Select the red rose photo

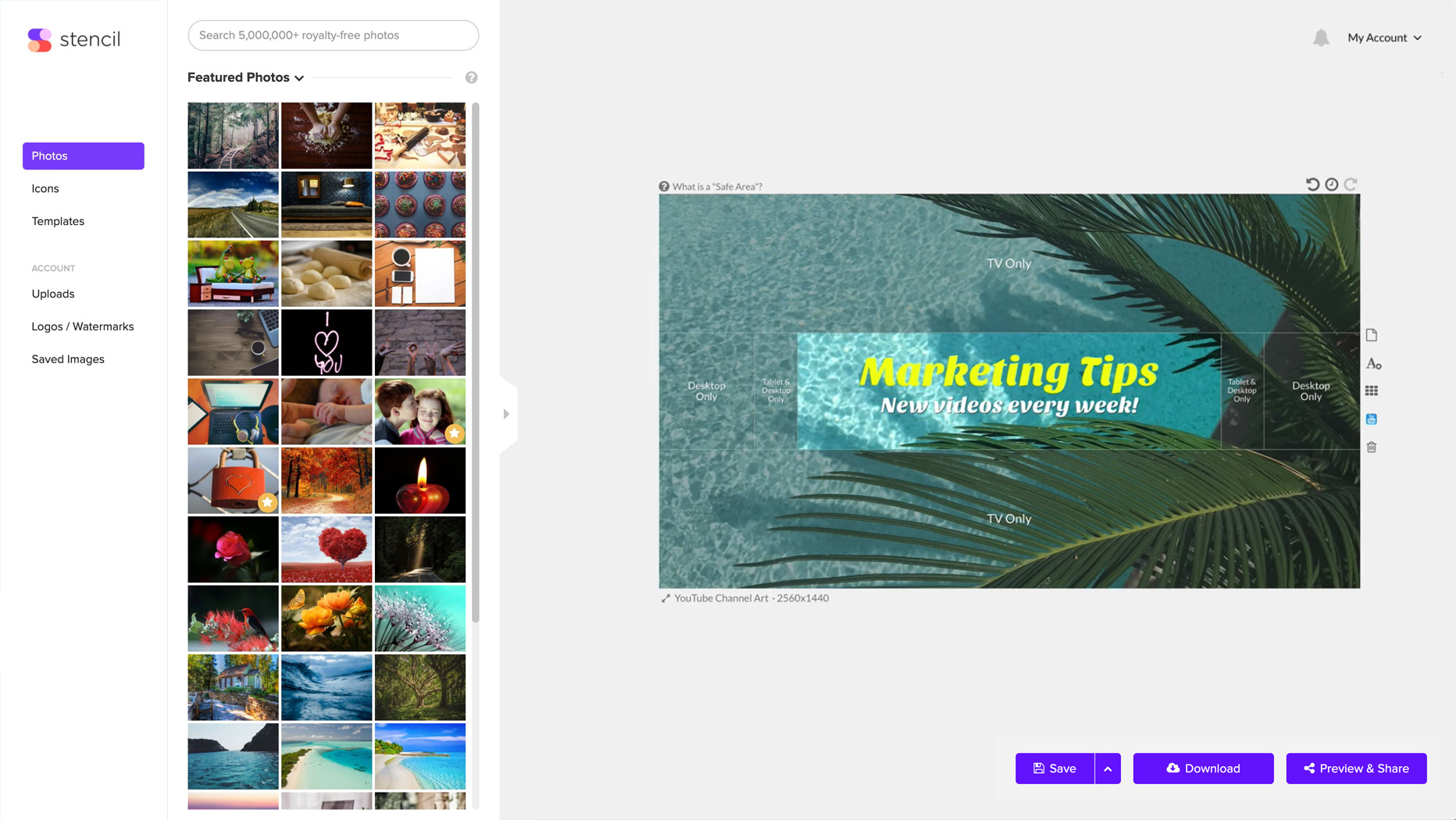point(233,549)
